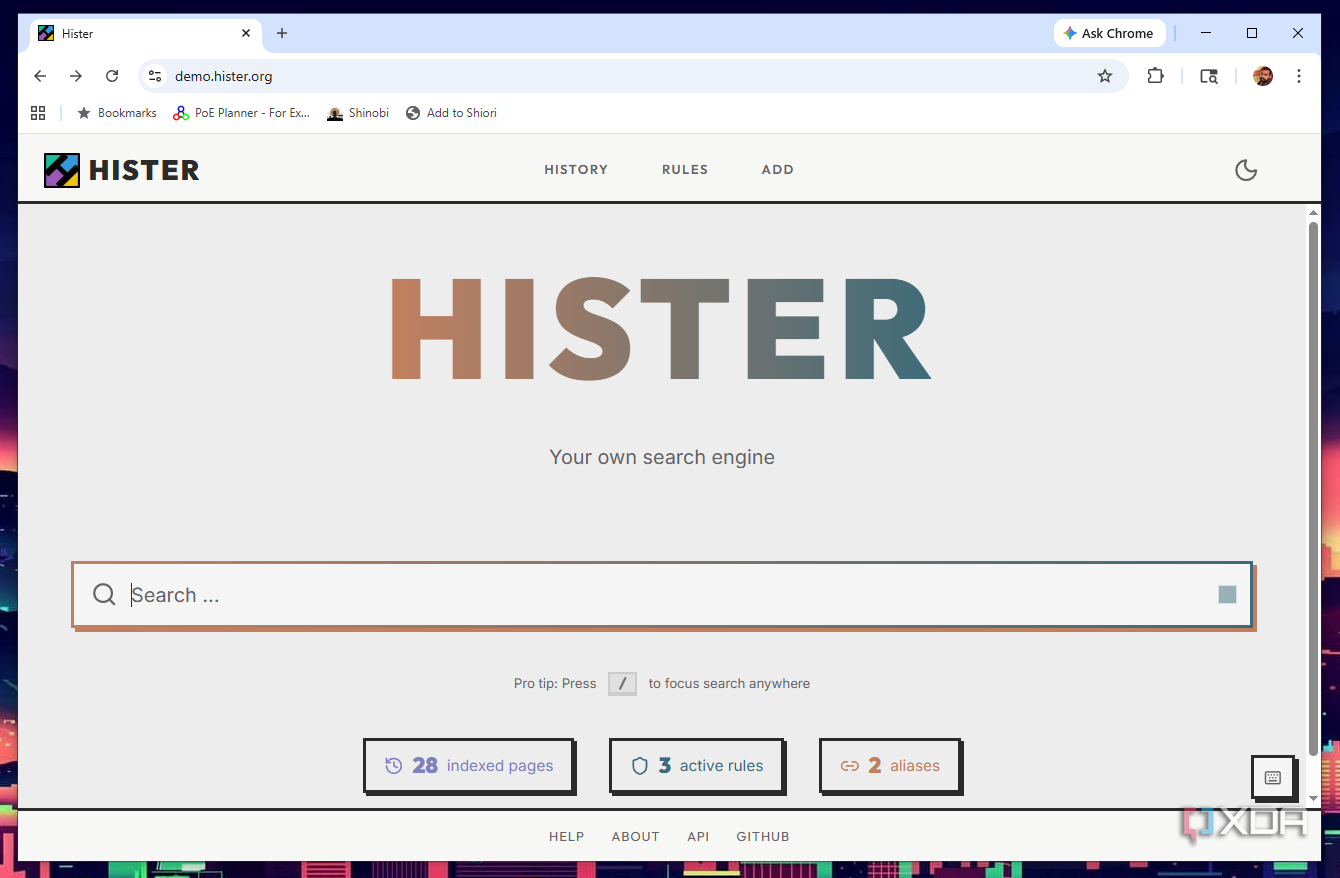The height and width of the screenshot is (878, 1340).
Task: Click the 'Your own search engine' tagline
Action: [662, 457]
